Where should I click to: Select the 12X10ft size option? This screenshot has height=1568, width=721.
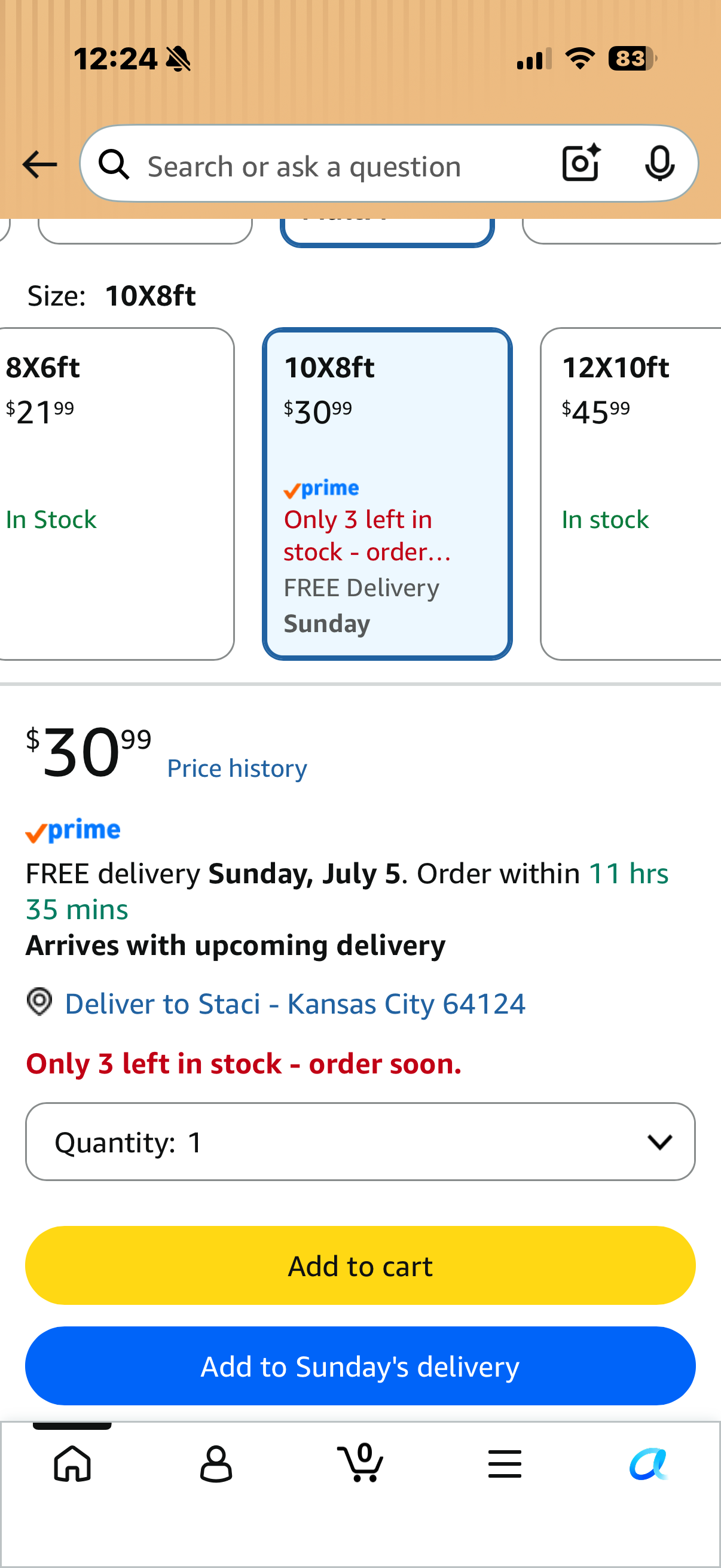pos(631,493)
